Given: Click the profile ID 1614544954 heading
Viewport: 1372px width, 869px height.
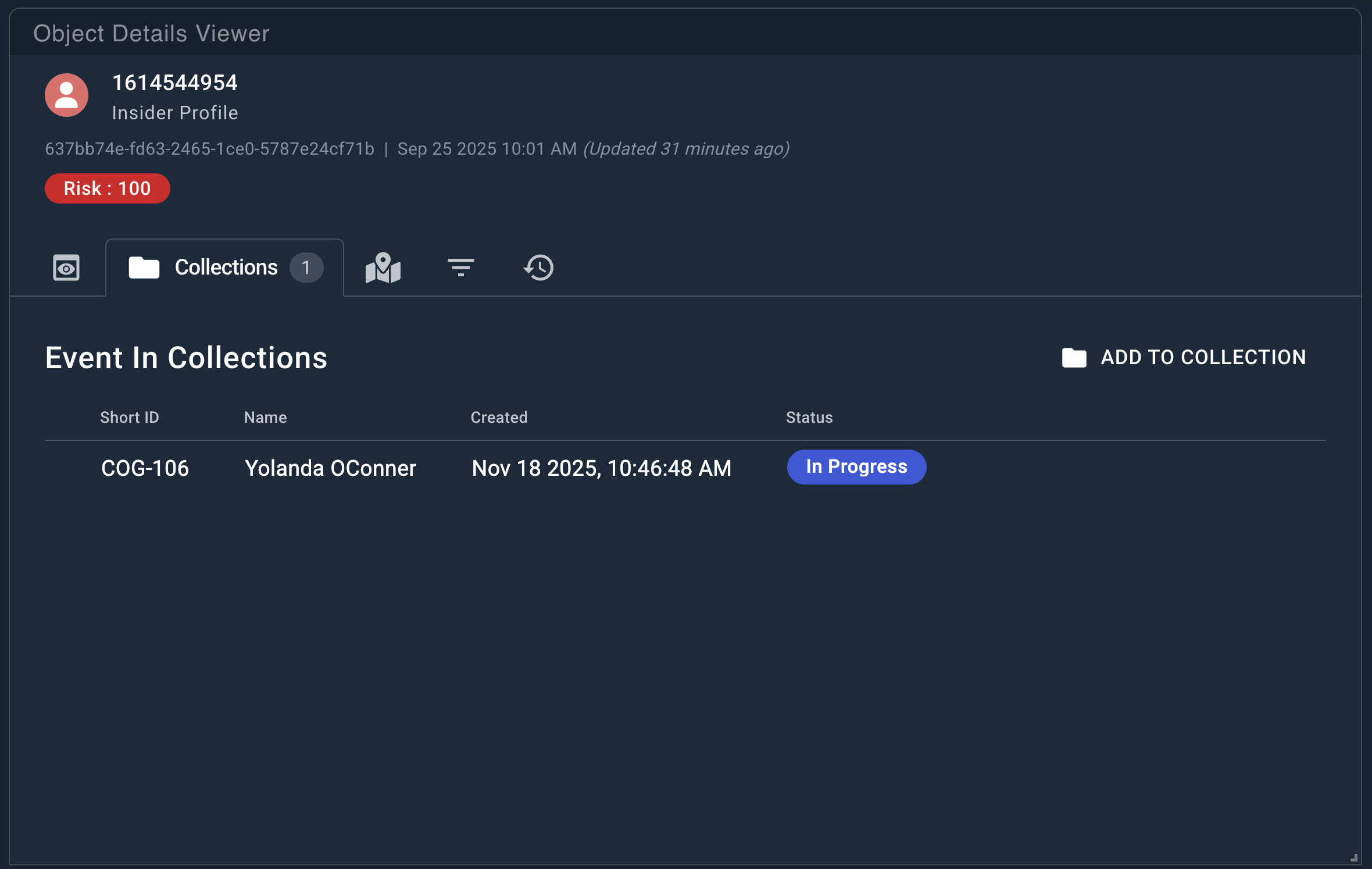Looking at the screenshot, I should point(174,83).
